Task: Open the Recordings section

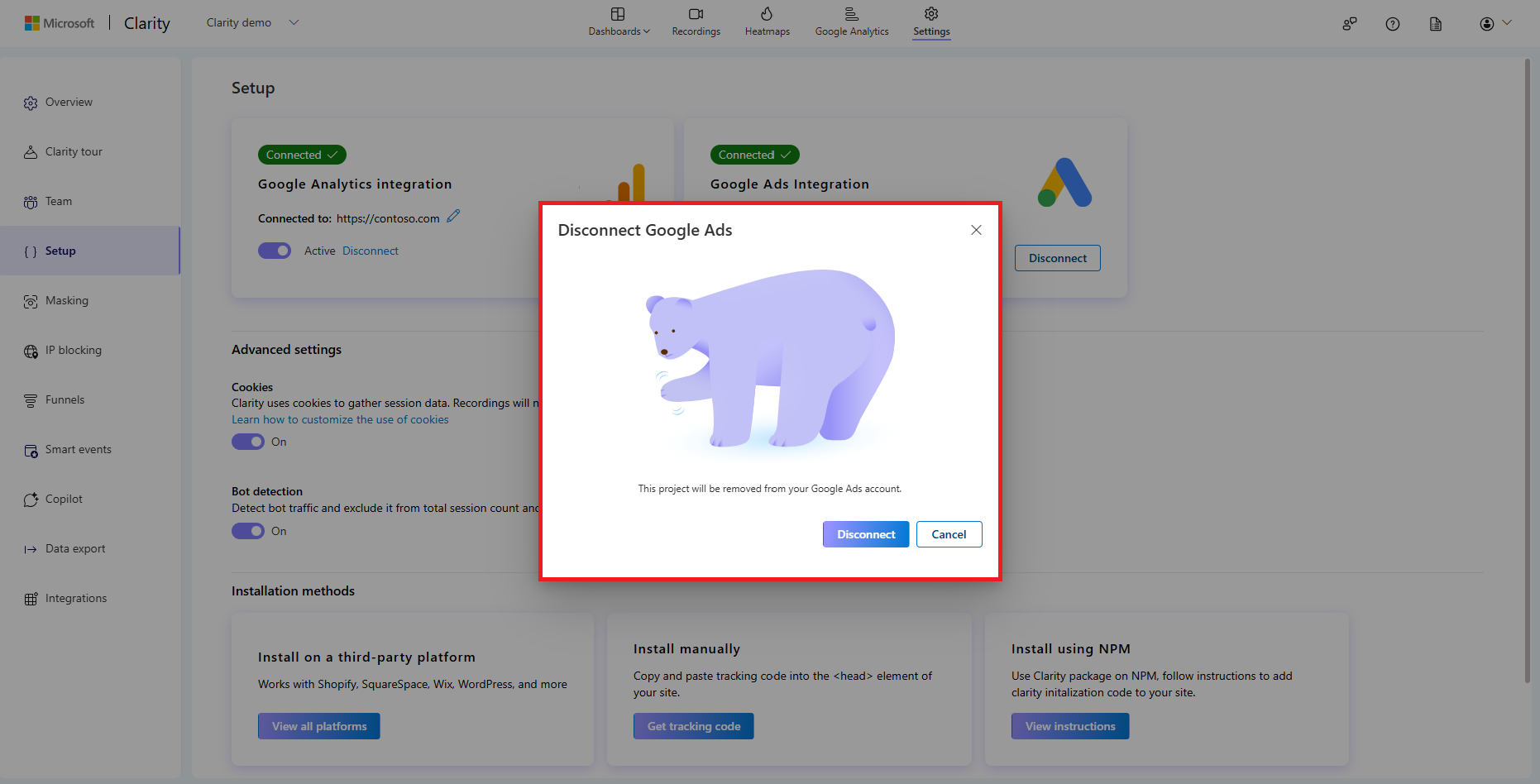Action: click(x=696, y=22)
